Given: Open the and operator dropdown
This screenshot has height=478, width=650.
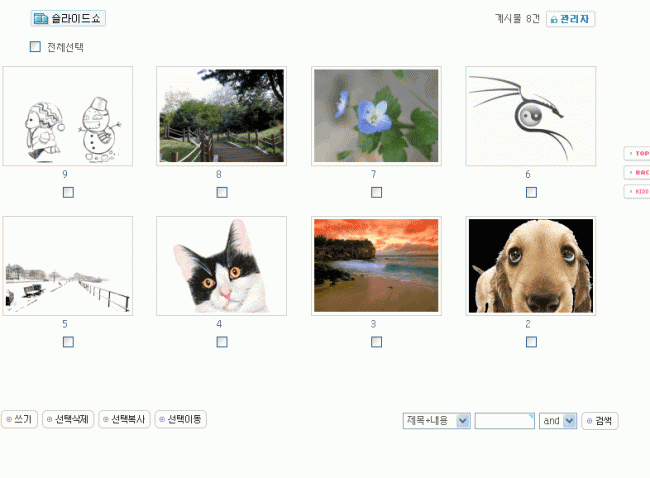Looking at the screenshot, I should pyautogui.click(x=558, y=421).
